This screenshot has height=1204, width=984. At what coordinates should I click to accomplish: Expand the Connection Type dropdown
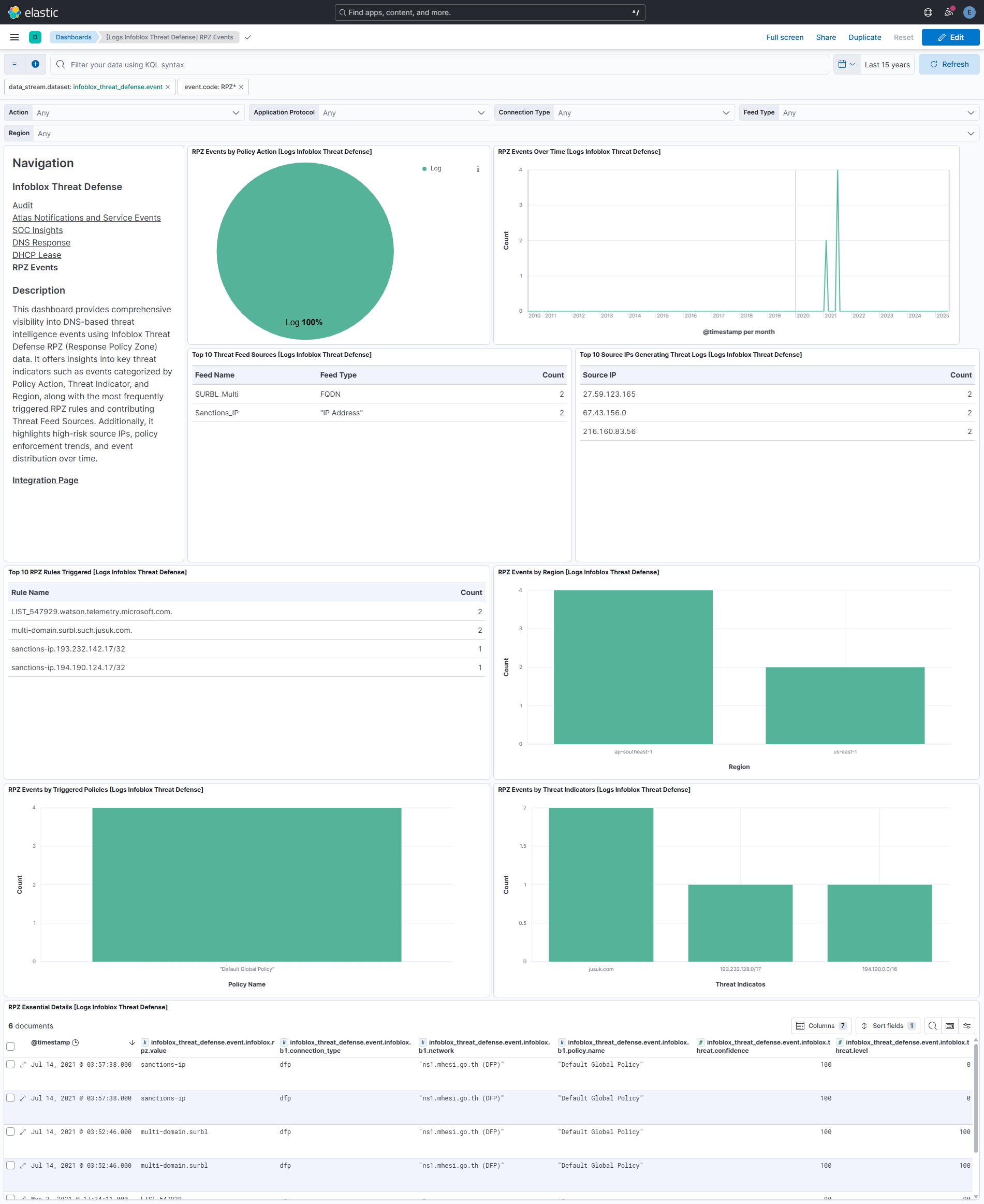point(644,112)
